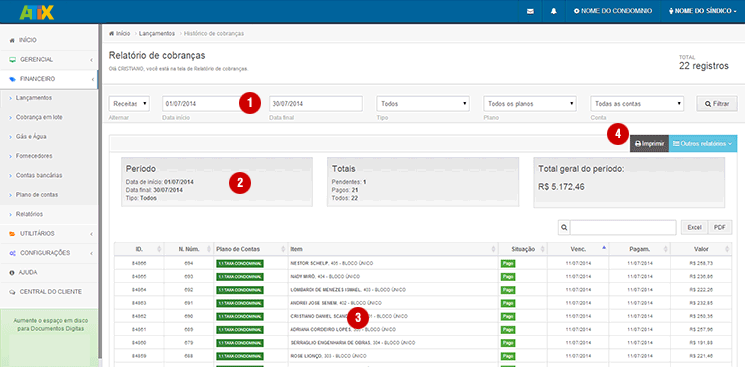Click the ATIX logo
Image resolution: width=745 pixels, height=367 pixels.
point(37,11)
